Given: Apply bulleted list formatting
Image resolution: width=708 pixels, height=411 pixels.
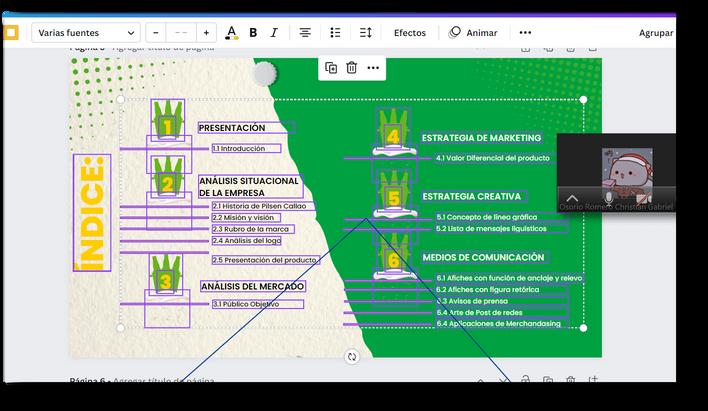Looking at the screenshot, I should [x=335, y=33].
